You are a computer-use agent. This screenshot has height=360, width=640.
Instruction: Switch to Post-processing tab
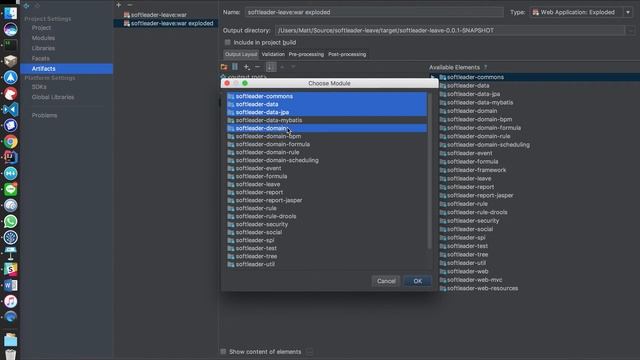tap(347, 54)
